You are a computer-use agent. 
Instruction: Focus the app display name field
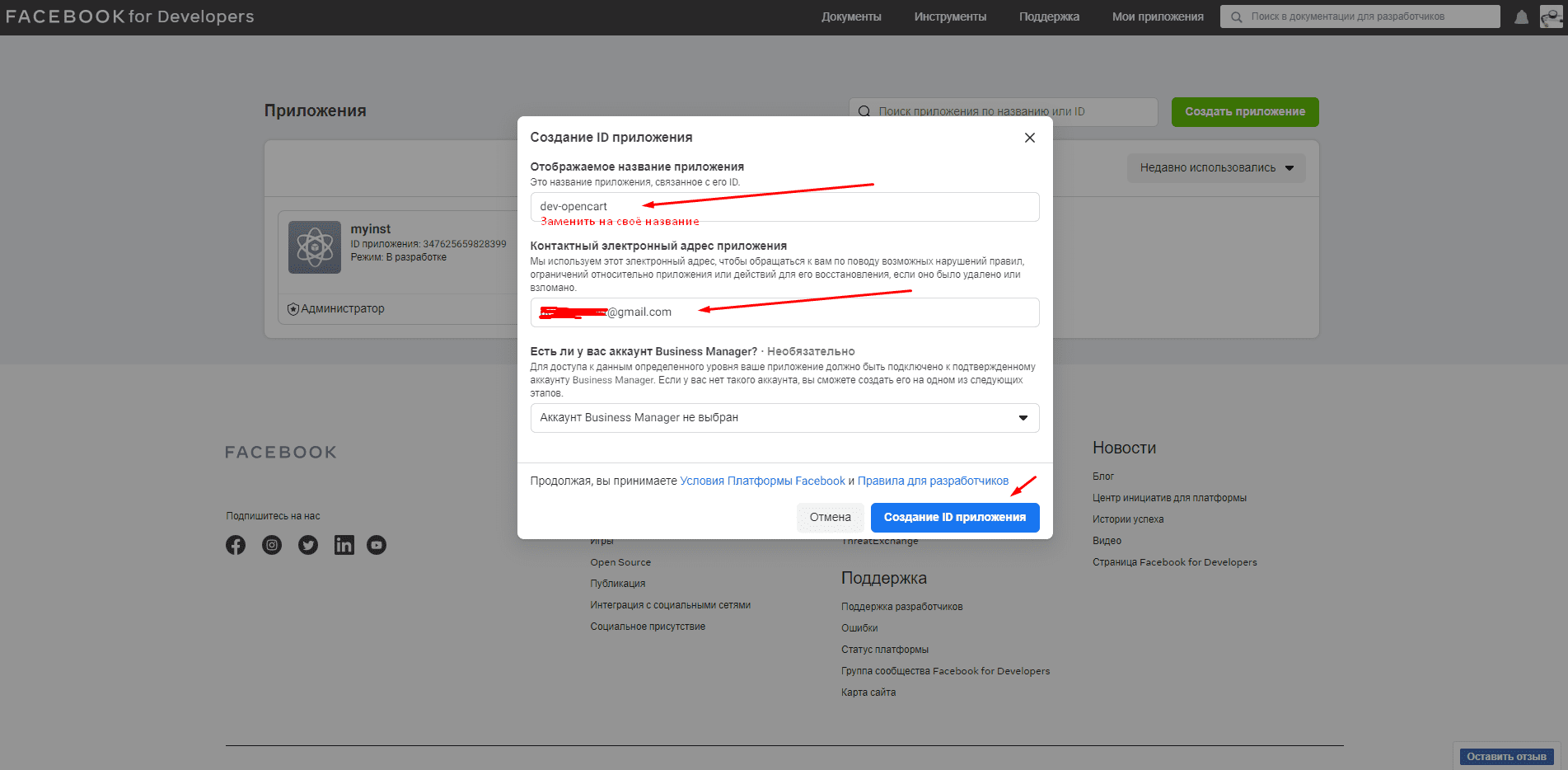pos(784,207)
